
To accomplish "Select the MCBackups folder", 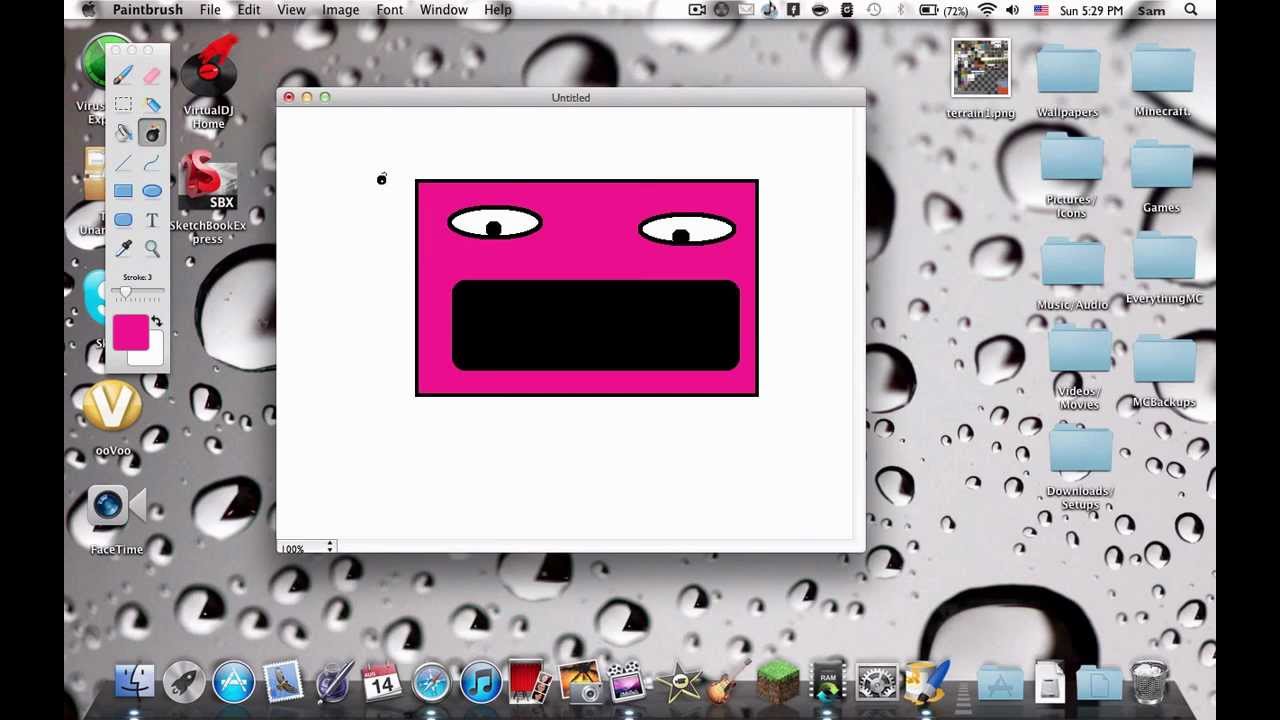I will tap(1164, 370).
